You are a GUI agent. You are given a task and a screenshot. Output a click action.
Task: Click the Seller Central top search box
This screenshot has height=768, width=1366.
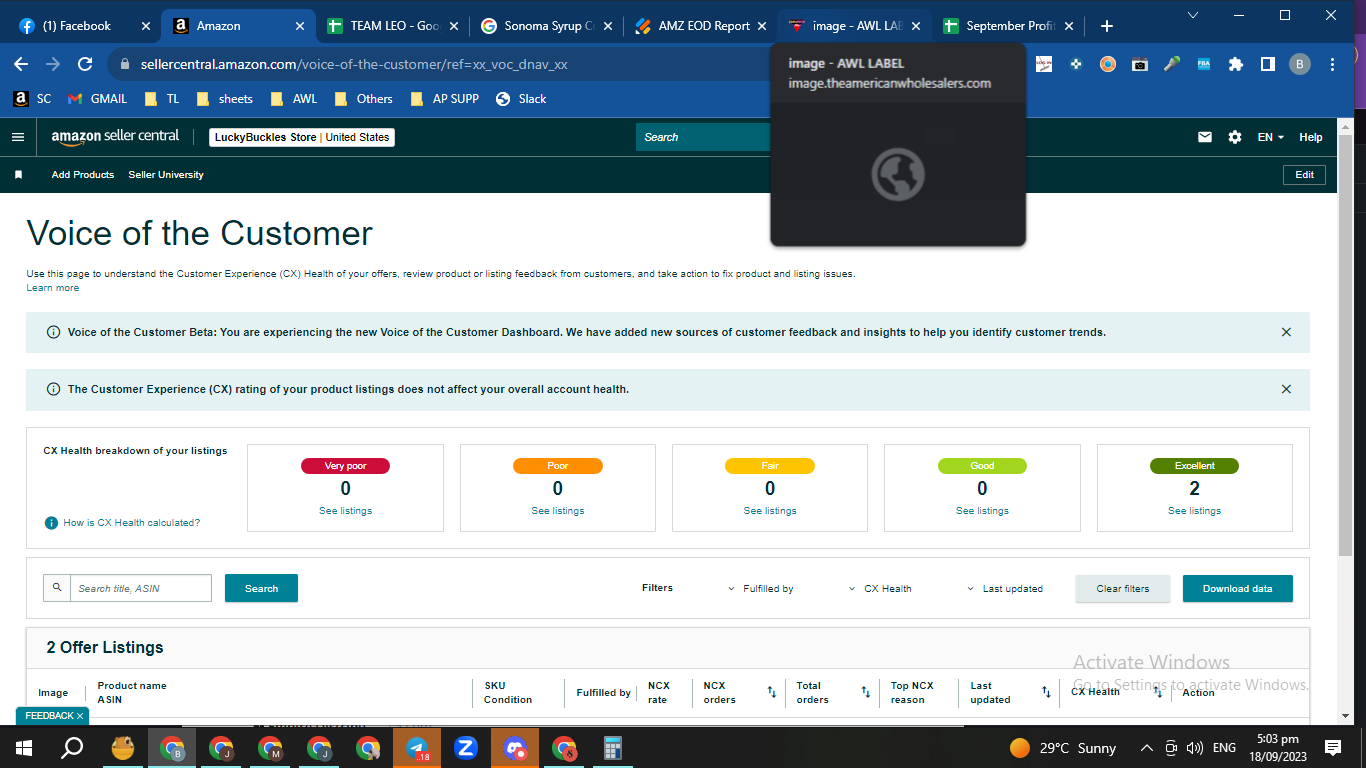[x=703, y=137]
